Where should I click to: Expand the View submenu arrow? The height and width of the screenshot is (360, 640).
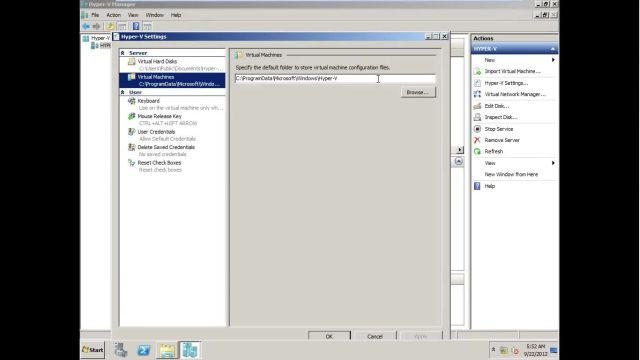coord(553,163)
